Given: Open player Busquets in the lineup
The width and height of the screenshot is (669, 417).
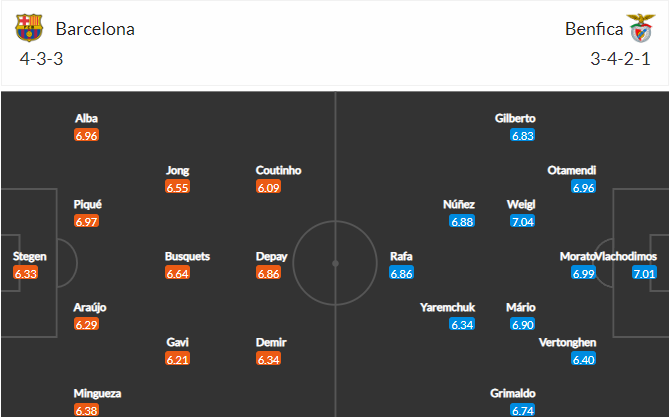Looking at the screenshot, I should pos(187,256).
